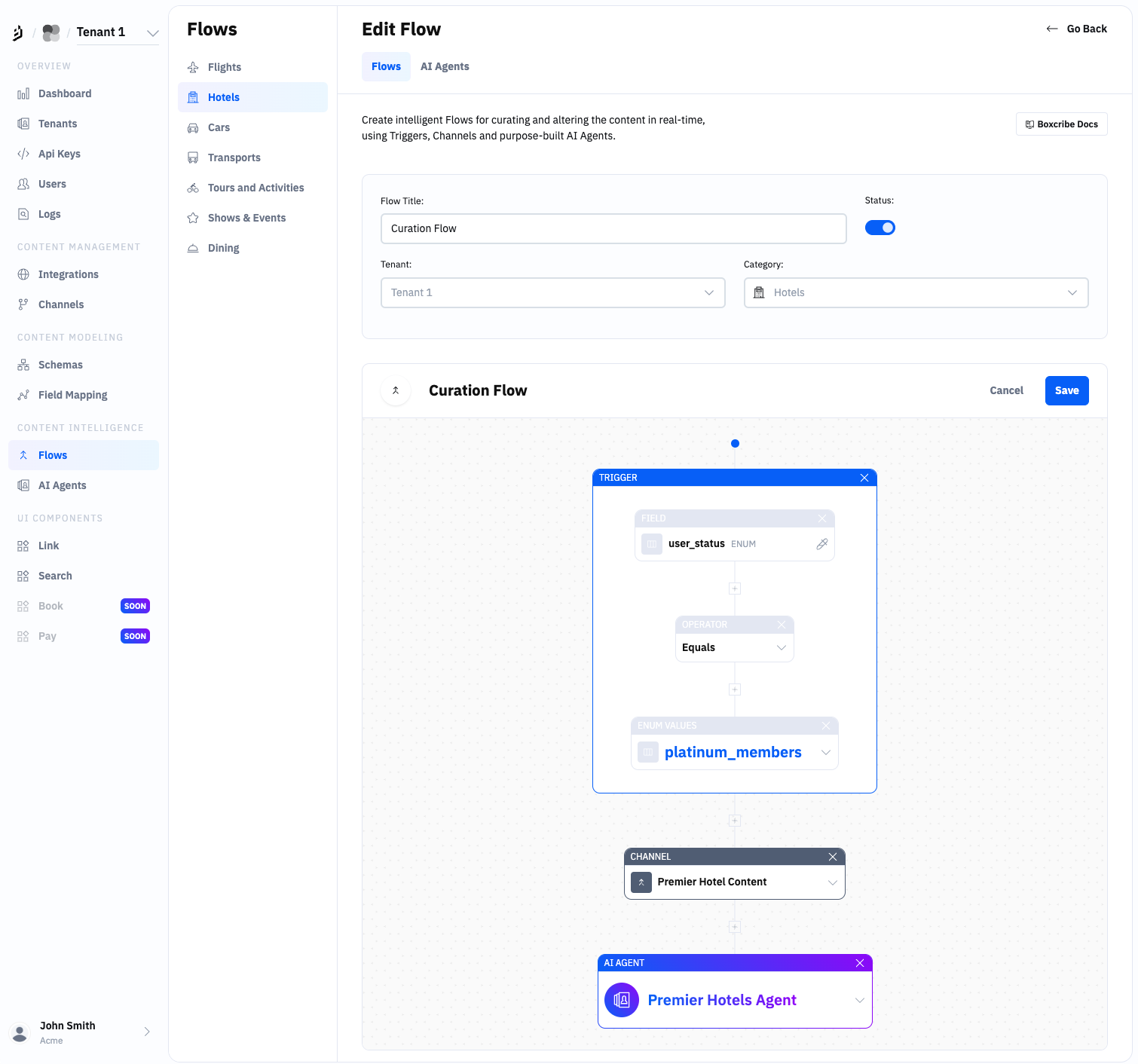Toggle the flow Status switch
Image resolution: width=1138 pixels, height=1064 pixels.
[x=880, y=228]
